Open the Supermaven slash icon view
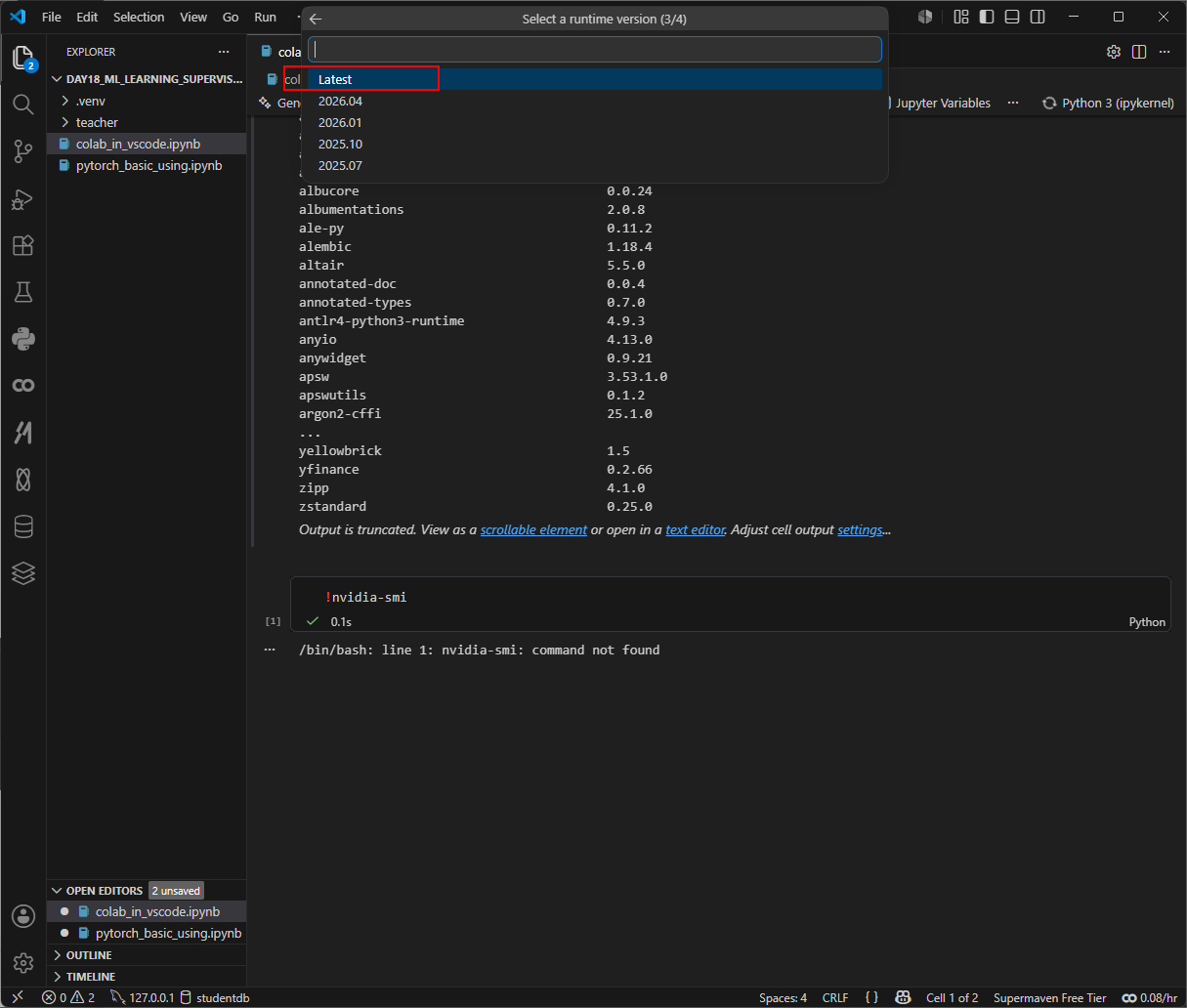The height and width of the screenshot is (1008, 1187). tap(23, 433)
